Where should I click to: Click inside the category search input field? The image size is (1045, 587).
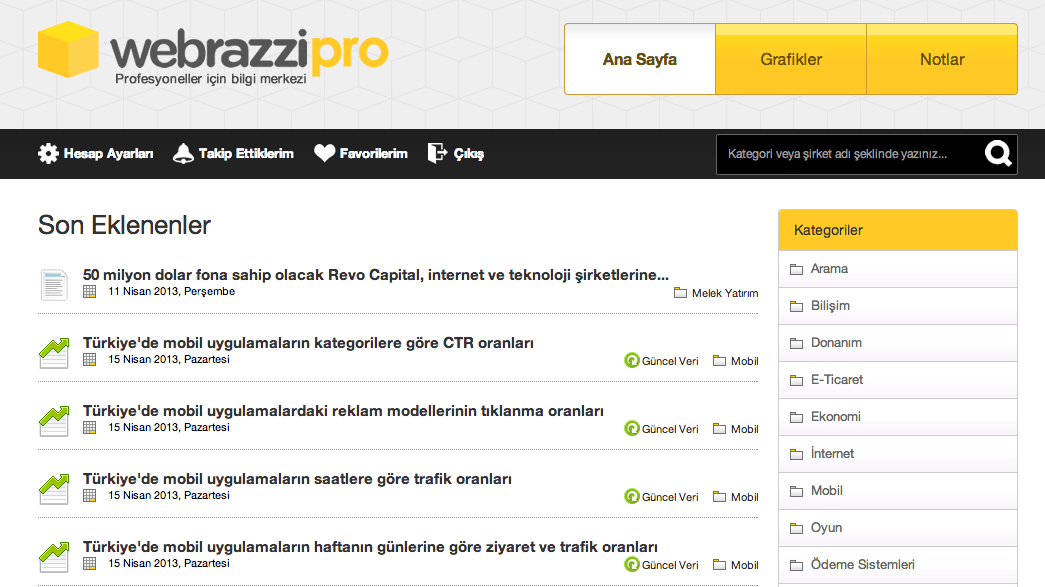point(850,154)
